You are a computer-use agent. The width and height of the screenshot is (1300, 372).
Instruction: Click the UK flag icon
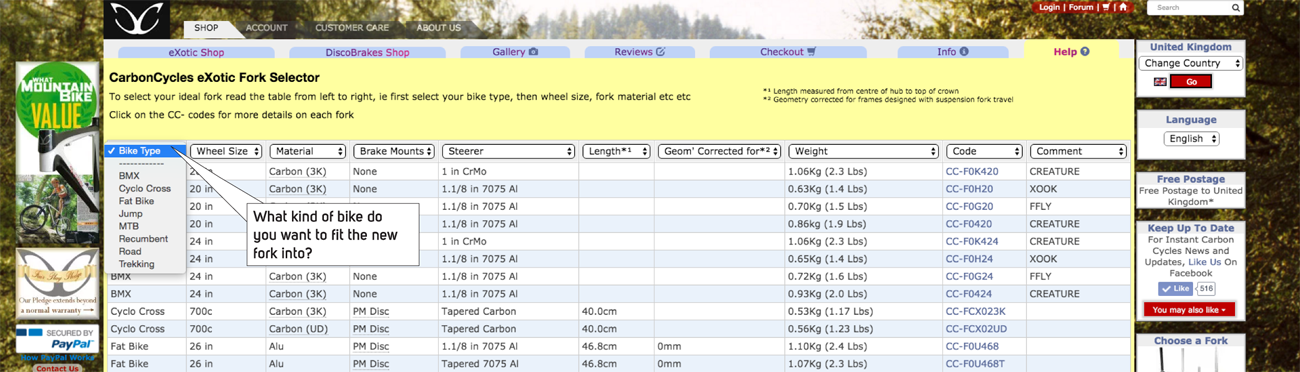point(1160,82)
